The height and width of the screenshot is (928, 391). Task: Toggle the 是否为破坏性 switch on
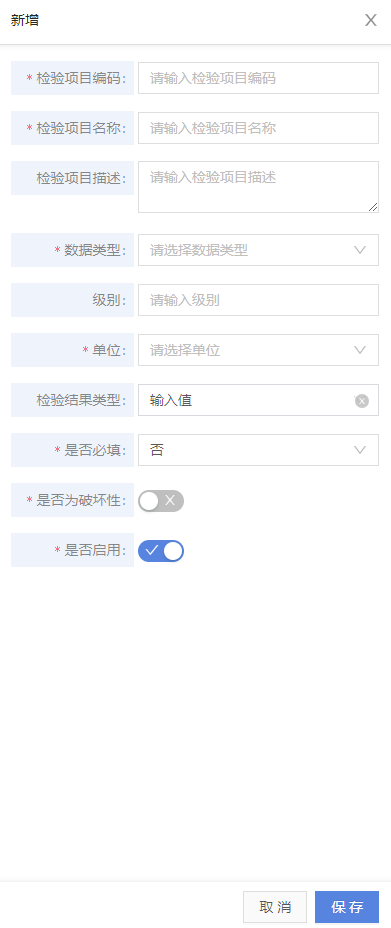(161, 501)
